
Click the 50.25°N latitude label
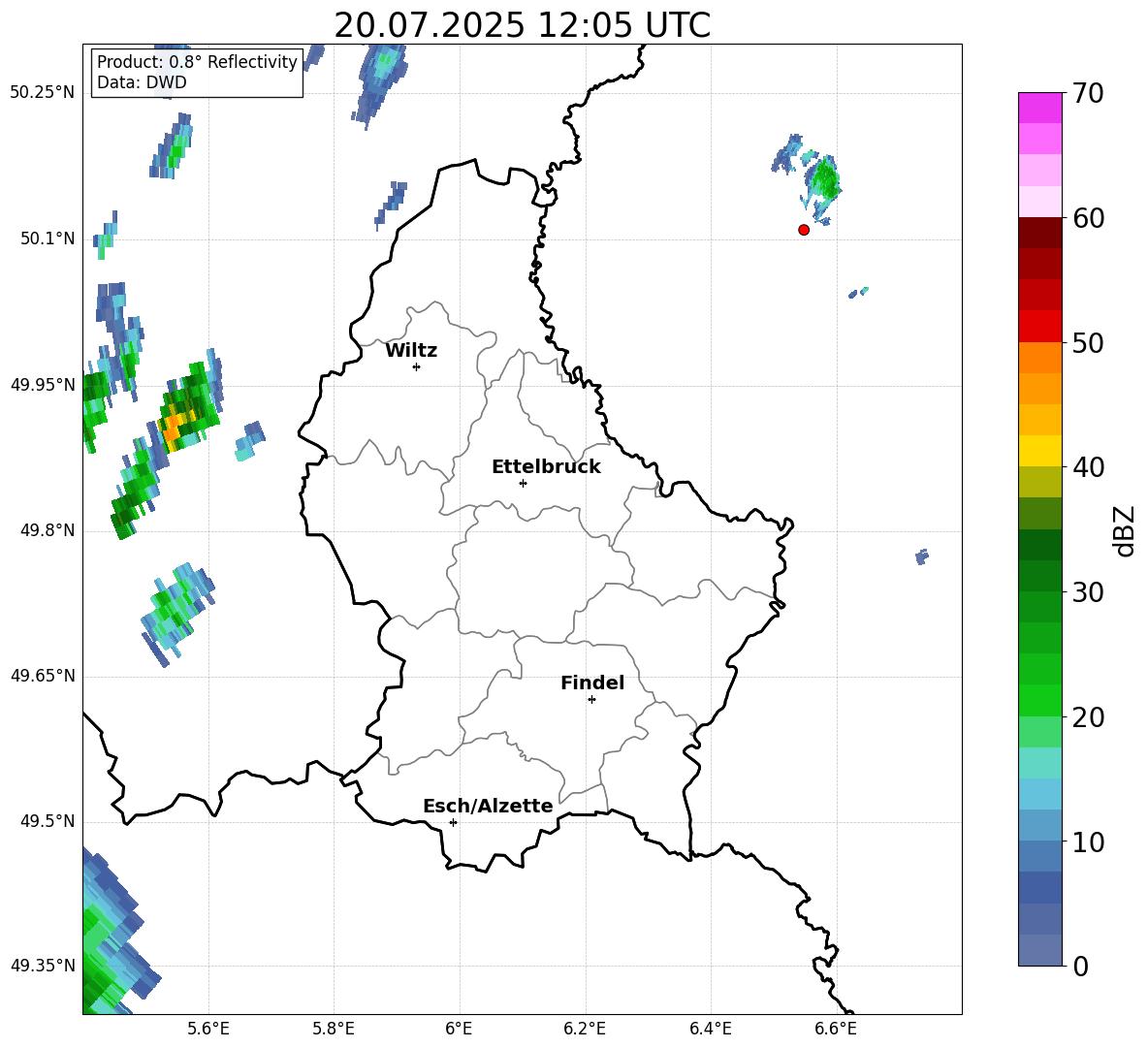click(x=42, y=93)
